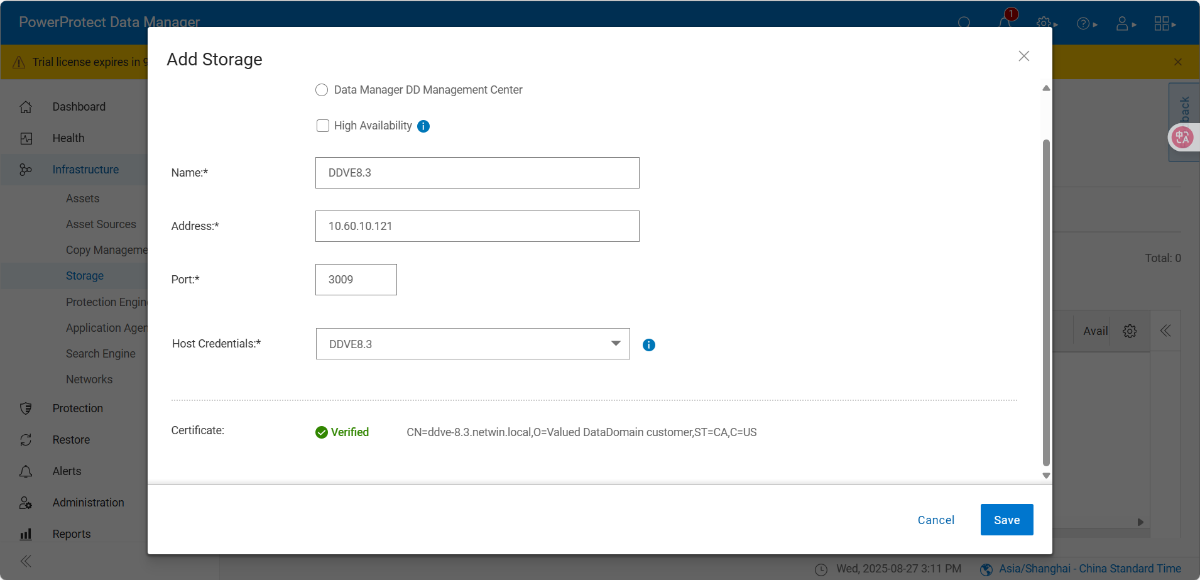Open the help question mark menu
The width and height of the screenshot is (1200, 580).
tap(1087, 23)
